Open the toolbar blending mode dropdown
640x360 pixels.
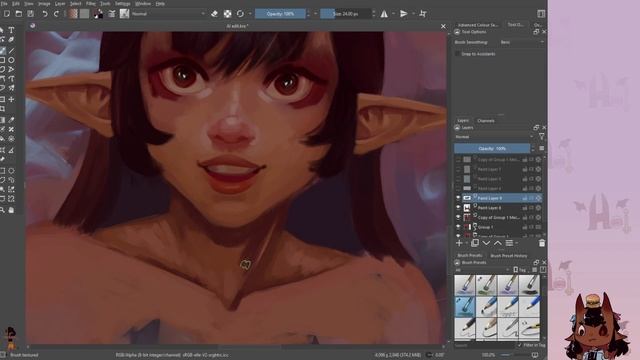click(168, 14)
